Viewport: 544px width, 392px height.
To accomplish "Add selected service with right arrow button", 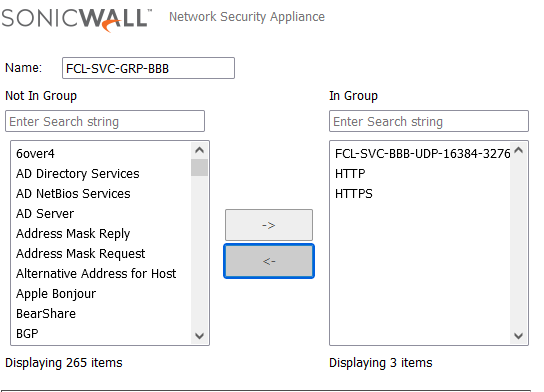I will pyautogui.click(x=269, y=225).
